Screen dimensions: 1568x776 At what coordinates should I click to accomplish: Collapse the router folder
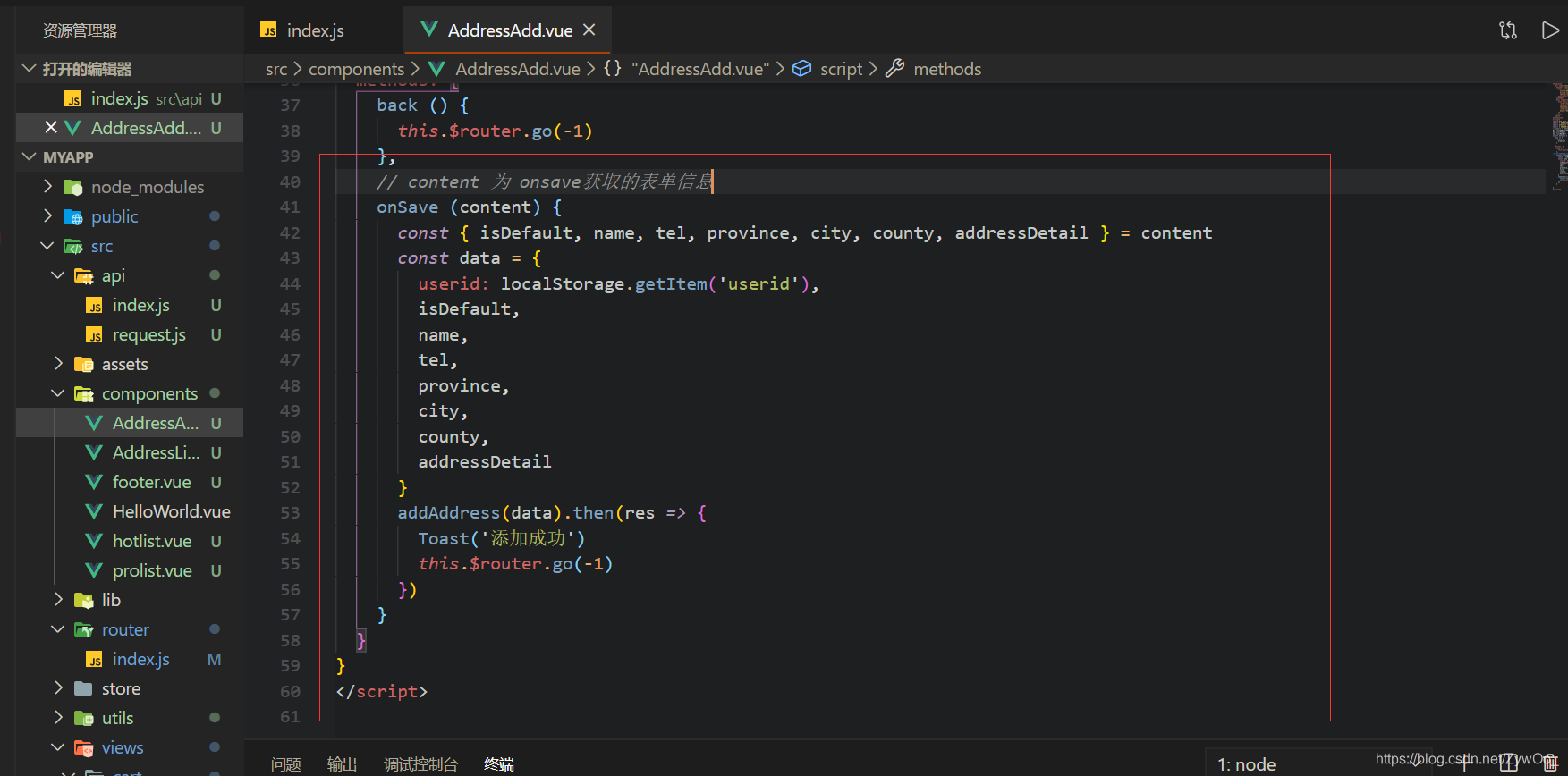pos(59,629)
